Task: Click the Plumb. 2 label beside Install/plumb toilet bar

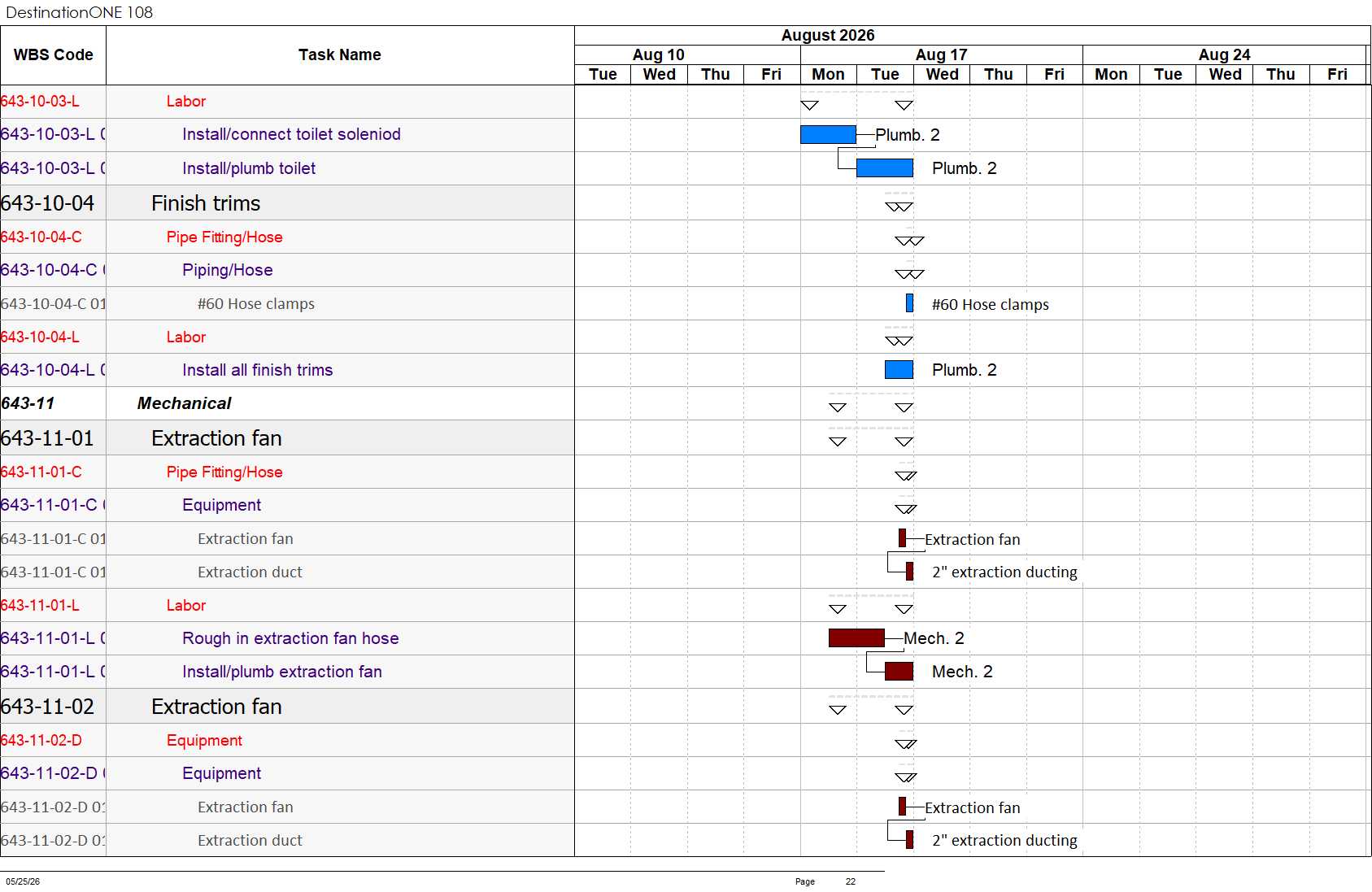Action: [965, 168]
